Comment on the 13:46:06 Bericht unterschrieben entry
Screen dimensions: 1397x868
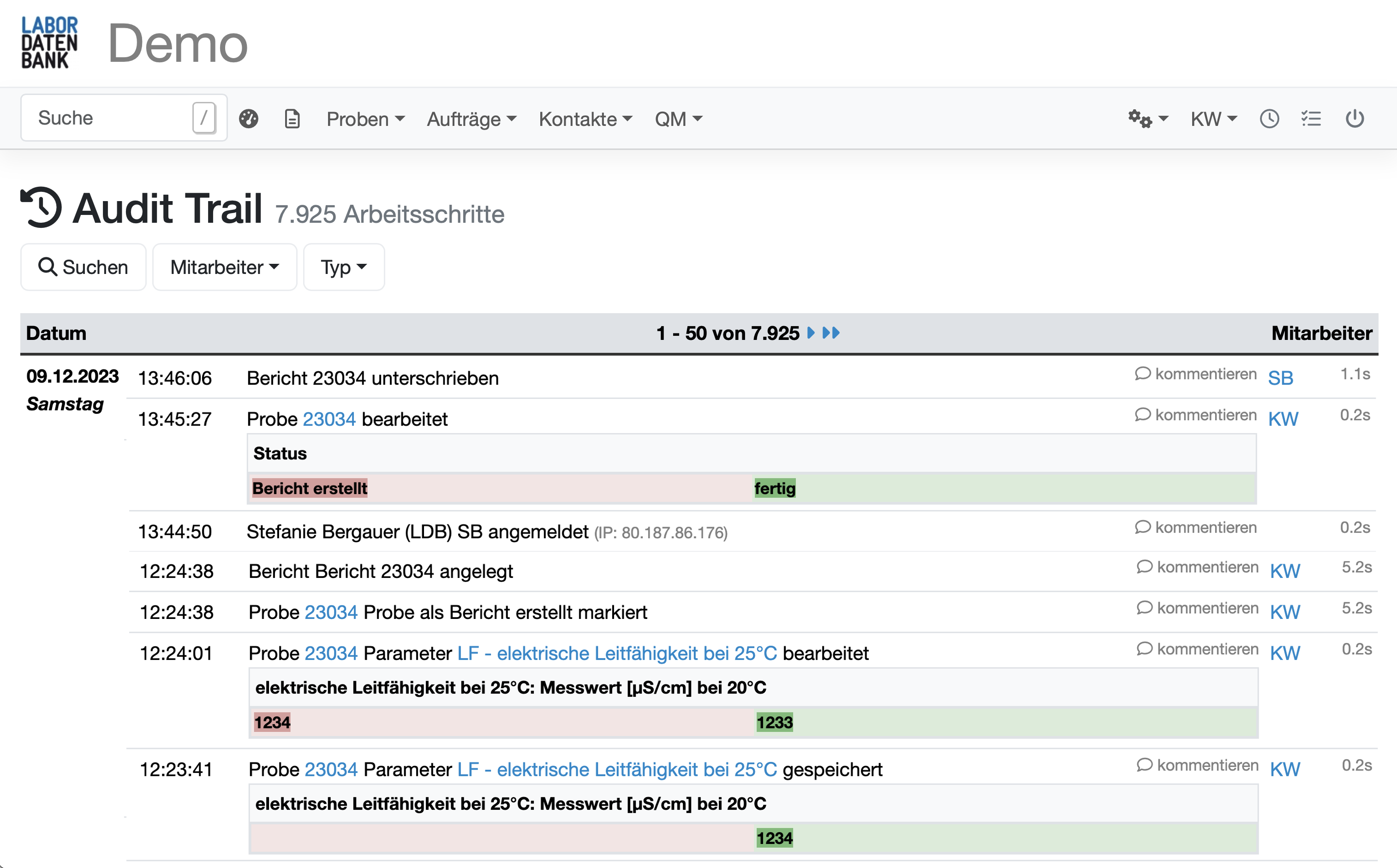[x=1196, y=375]
